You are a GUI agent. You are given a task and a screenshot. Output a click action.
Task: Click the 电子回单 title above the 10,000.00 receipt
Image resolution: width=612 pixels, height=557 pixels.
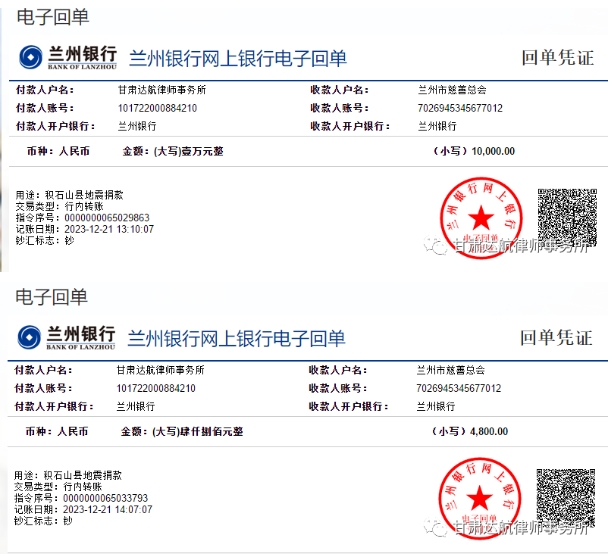coord(53,17)
